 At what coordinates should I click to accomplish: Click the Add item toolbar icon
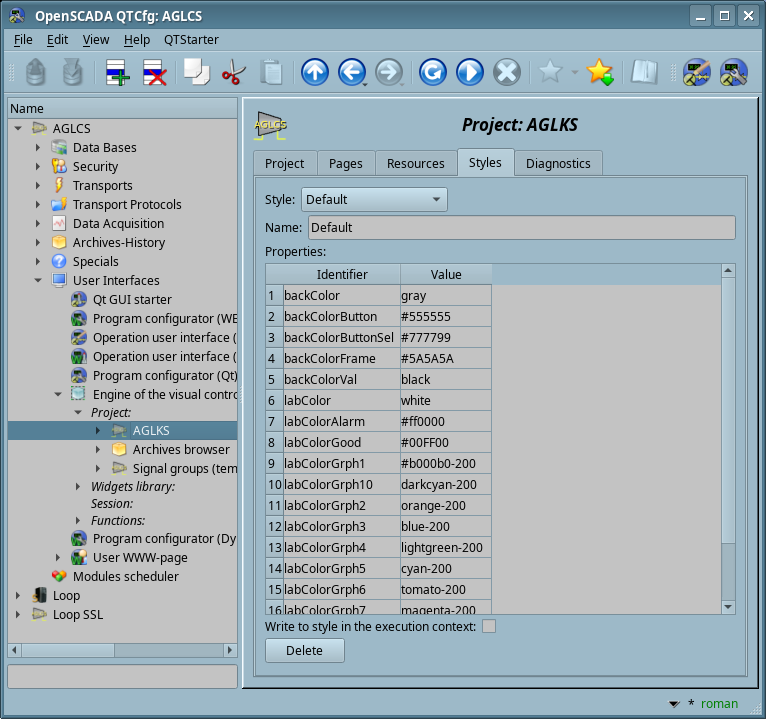tap(117, 73)
